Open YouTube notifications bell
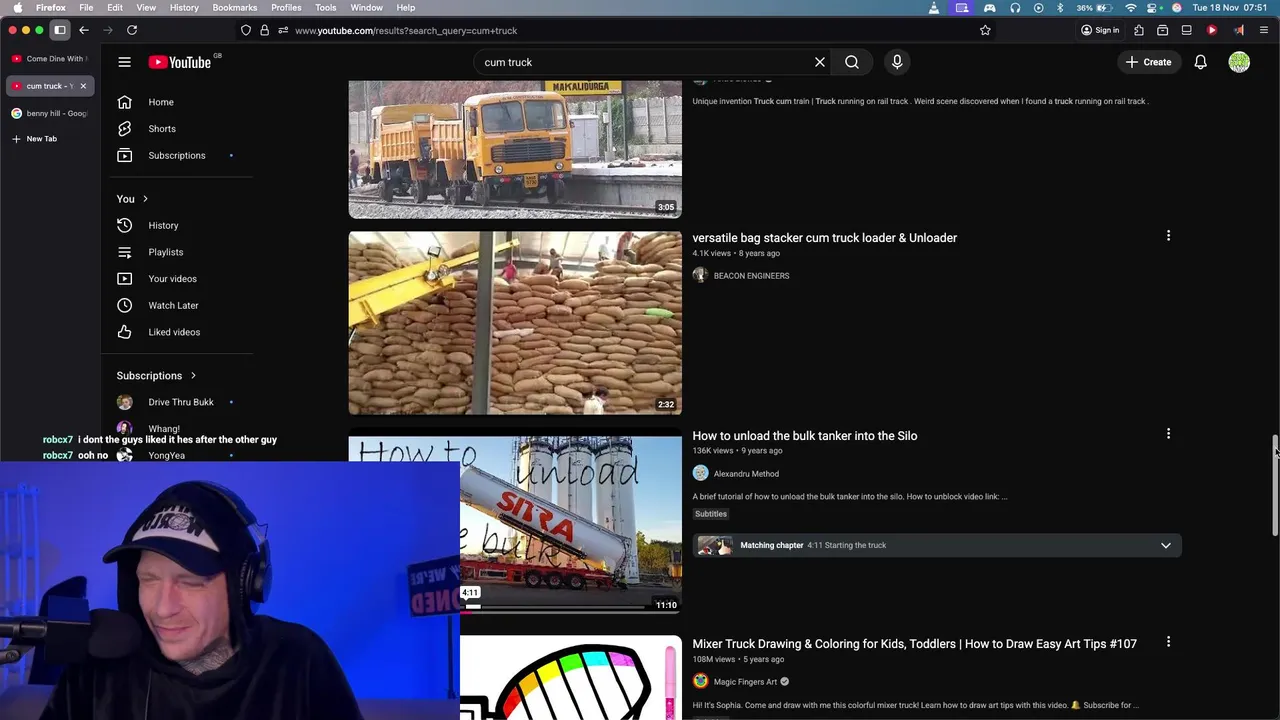 [x=1200, y=62]
